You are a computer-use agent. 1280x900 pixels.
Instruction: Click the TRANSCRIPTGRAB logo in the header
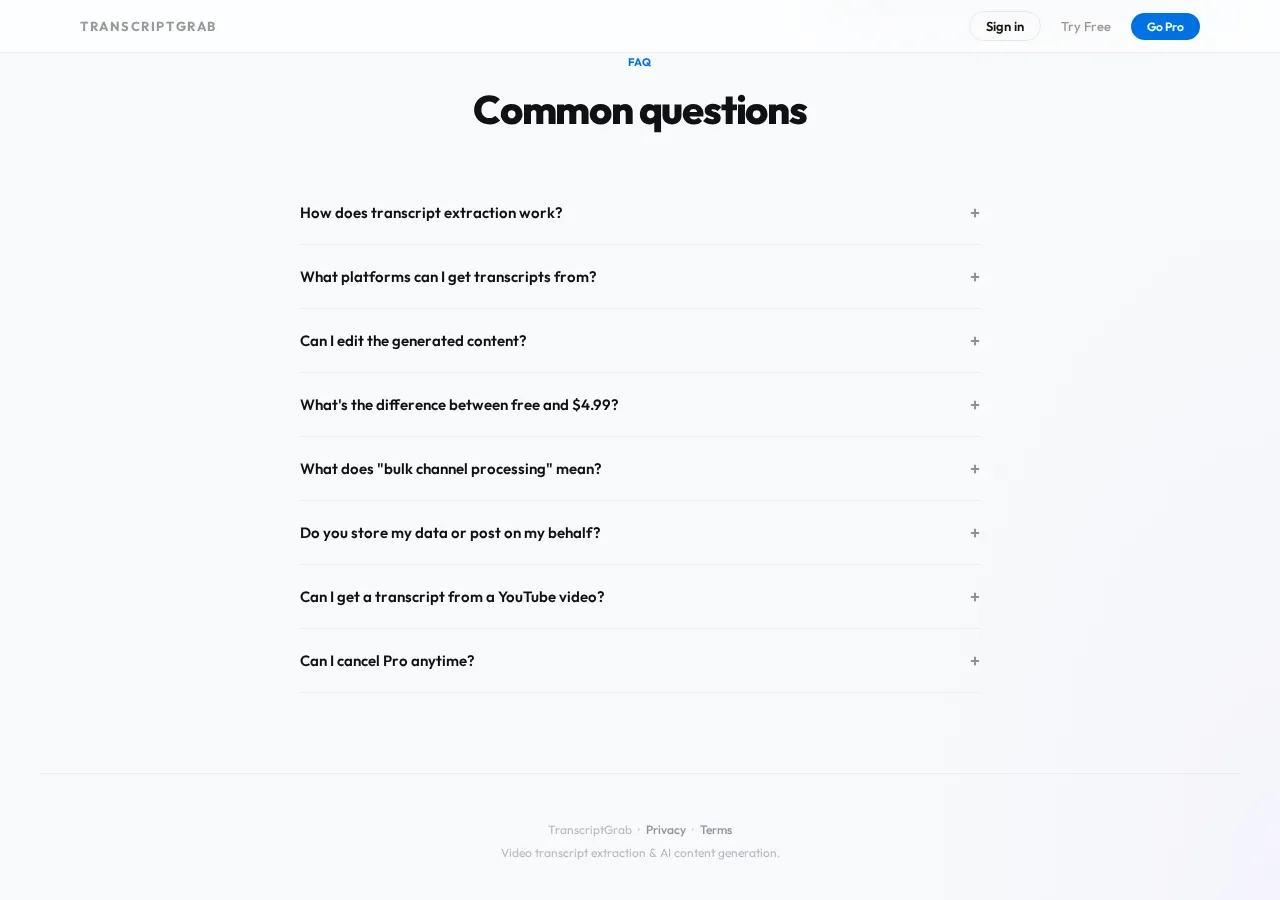pyautogui.click(x=148, y=26)
